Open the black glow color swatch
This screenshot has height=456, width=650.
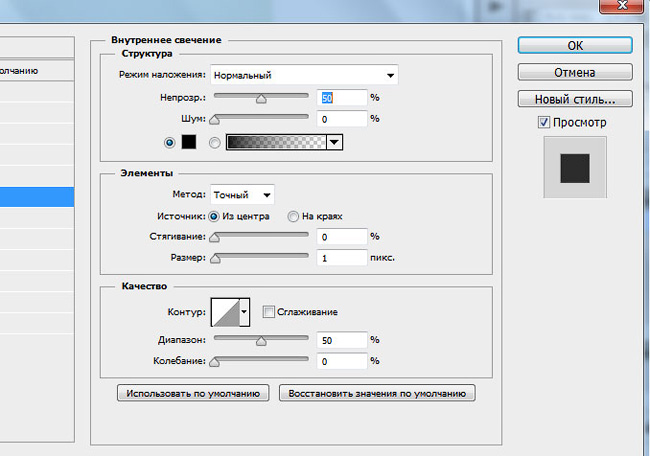(189, 142)
